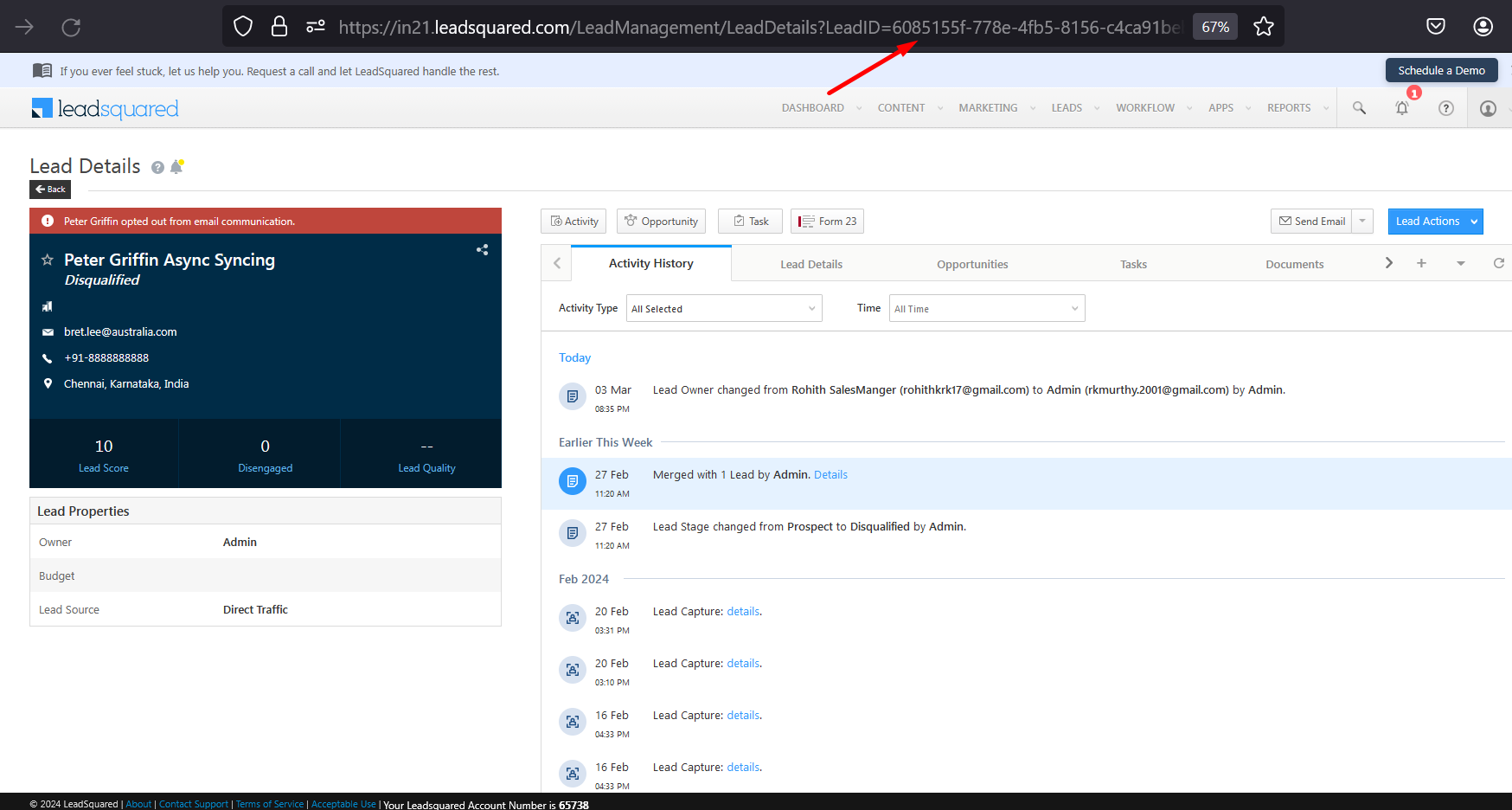Viewport: 1512px width, 810px height.
Task: Bookmark this page with star icon
Action: click(x=1264, y=27)
